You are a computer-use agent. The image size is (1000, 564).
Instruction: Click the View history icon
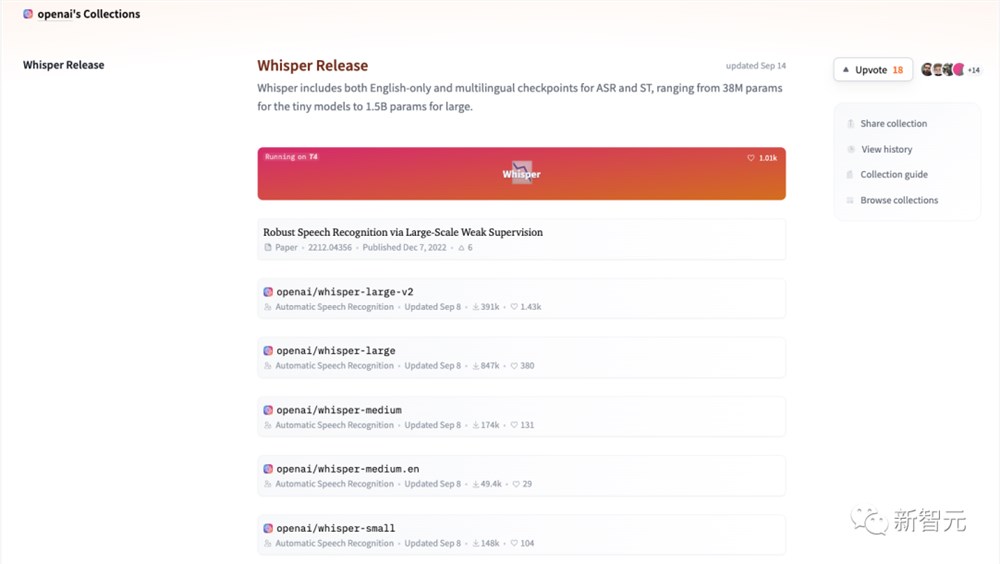(x=850, y=149)
